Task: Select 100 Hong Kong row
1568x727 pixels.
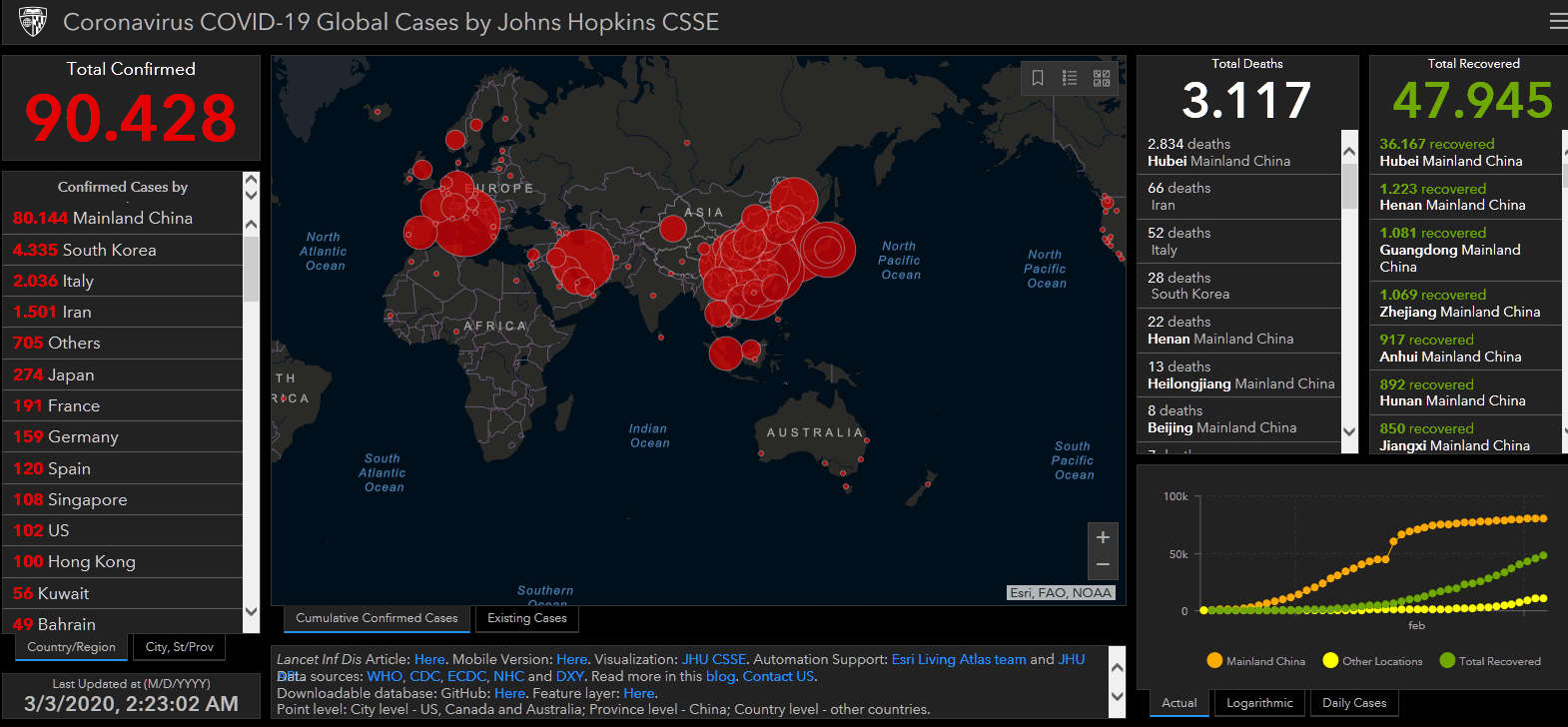Action: click(x=123, y=561)
